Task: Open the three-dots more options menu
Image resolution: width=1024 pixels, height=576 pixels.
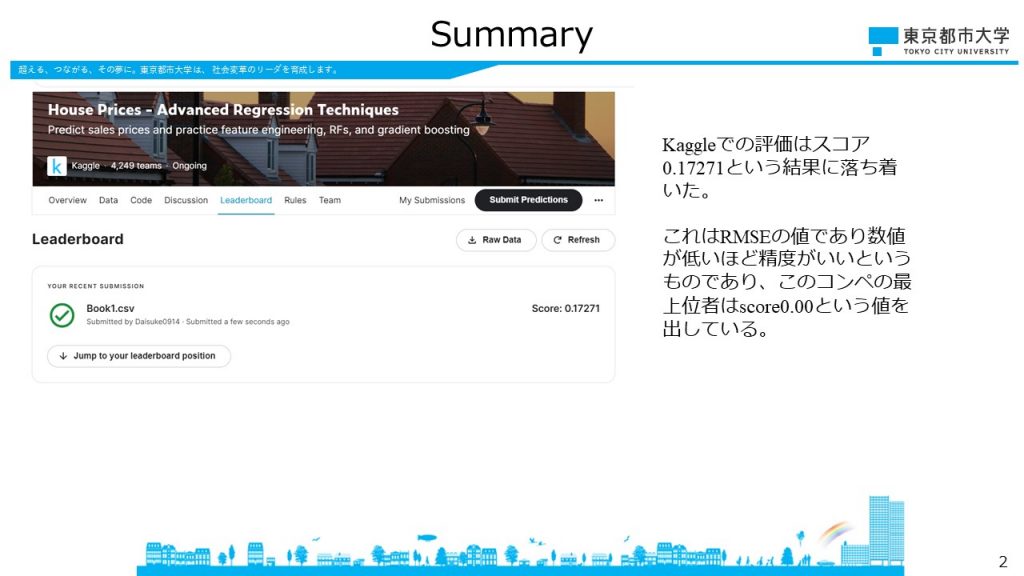Action: click(x=599, y=200)
